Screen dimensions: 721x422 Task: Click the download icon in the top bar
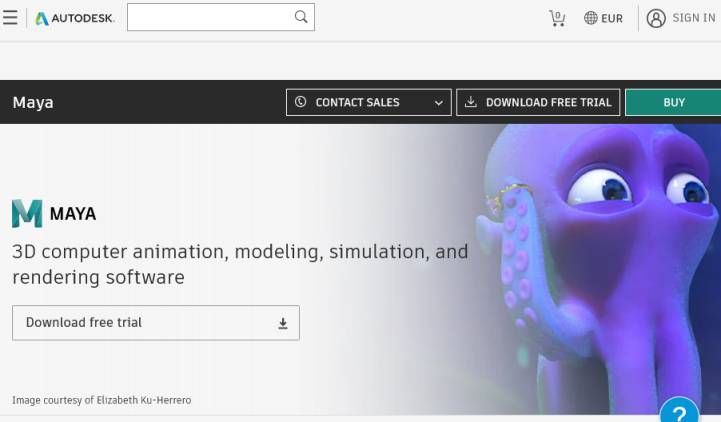click(471, 102)
